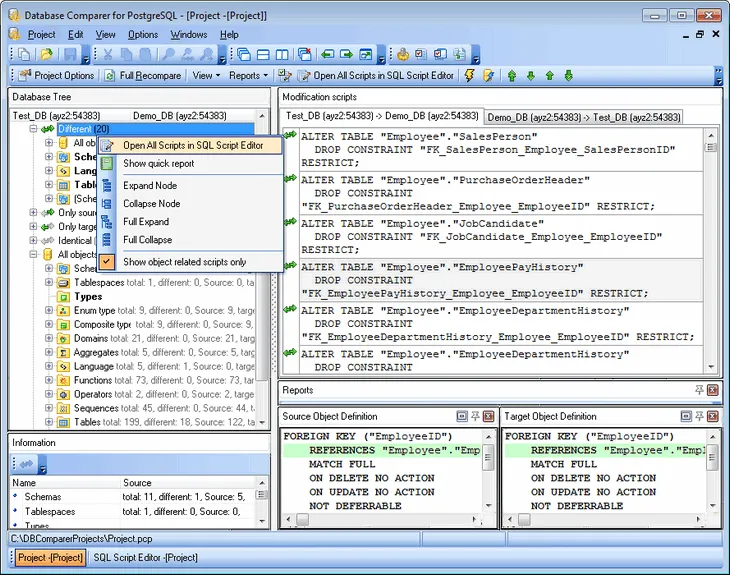Image resolution: width=730 pixels, height=575 pixels.
Task: Close the Source Object Definition panel
Action: 489,416
